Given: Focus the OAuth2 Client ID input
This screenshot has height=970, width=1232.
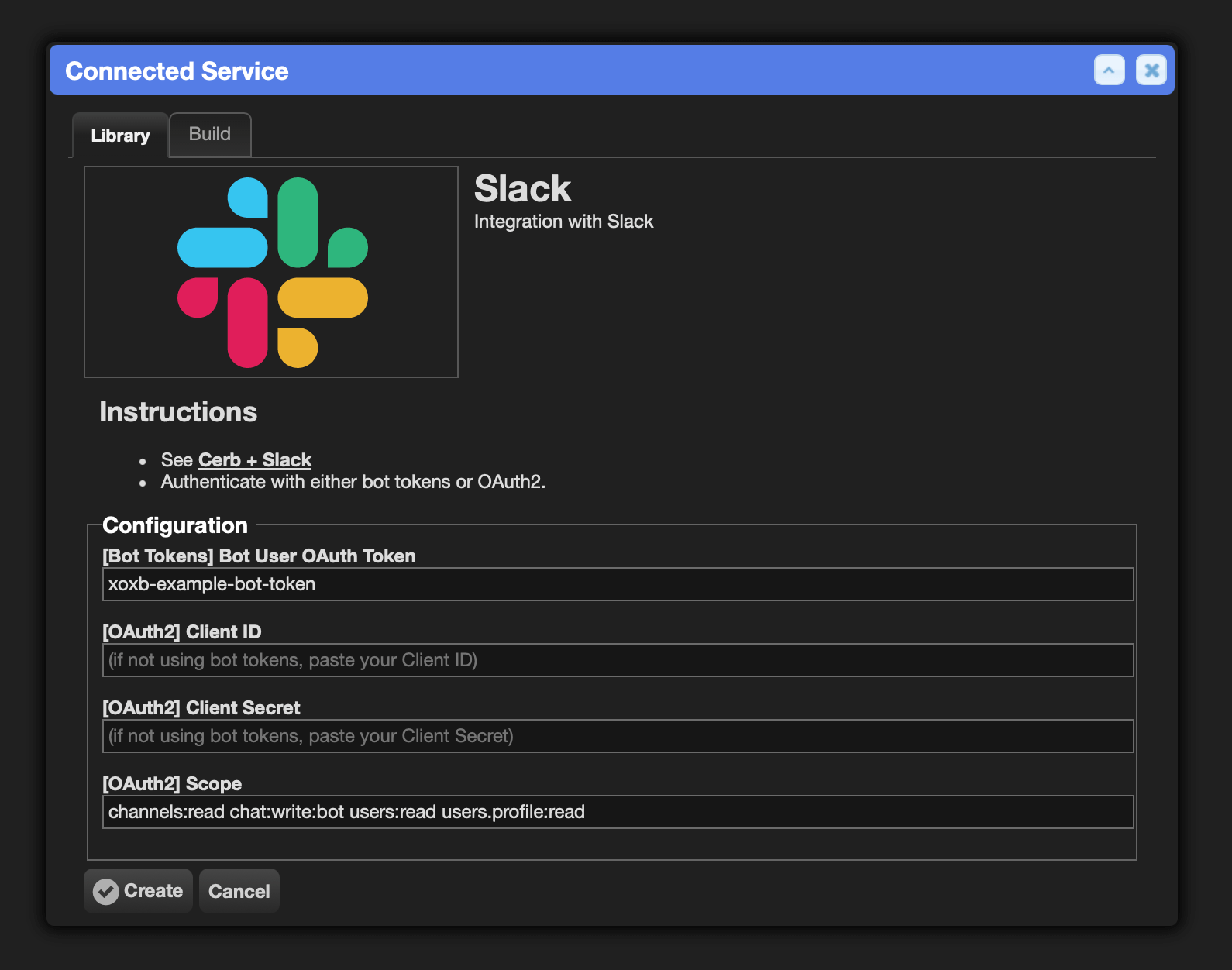Looking at the screenshot, I should pyautogui.click(x=618, y=660).
